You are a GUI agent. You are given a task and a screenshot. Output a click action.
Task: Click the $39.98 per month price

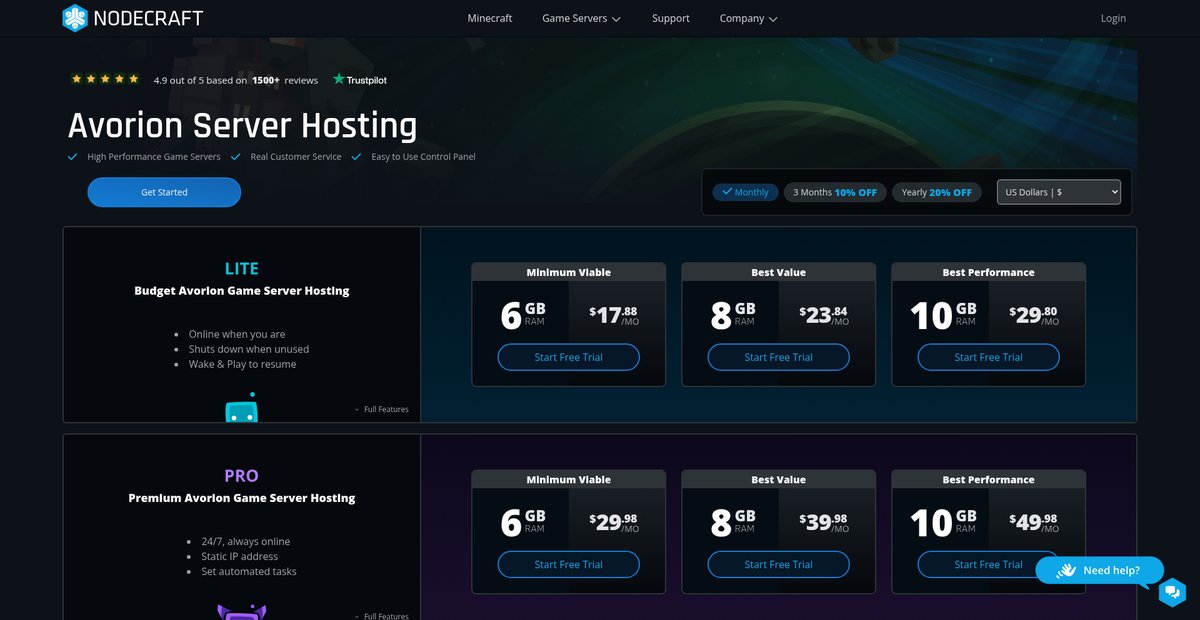(x=824, y=522)
